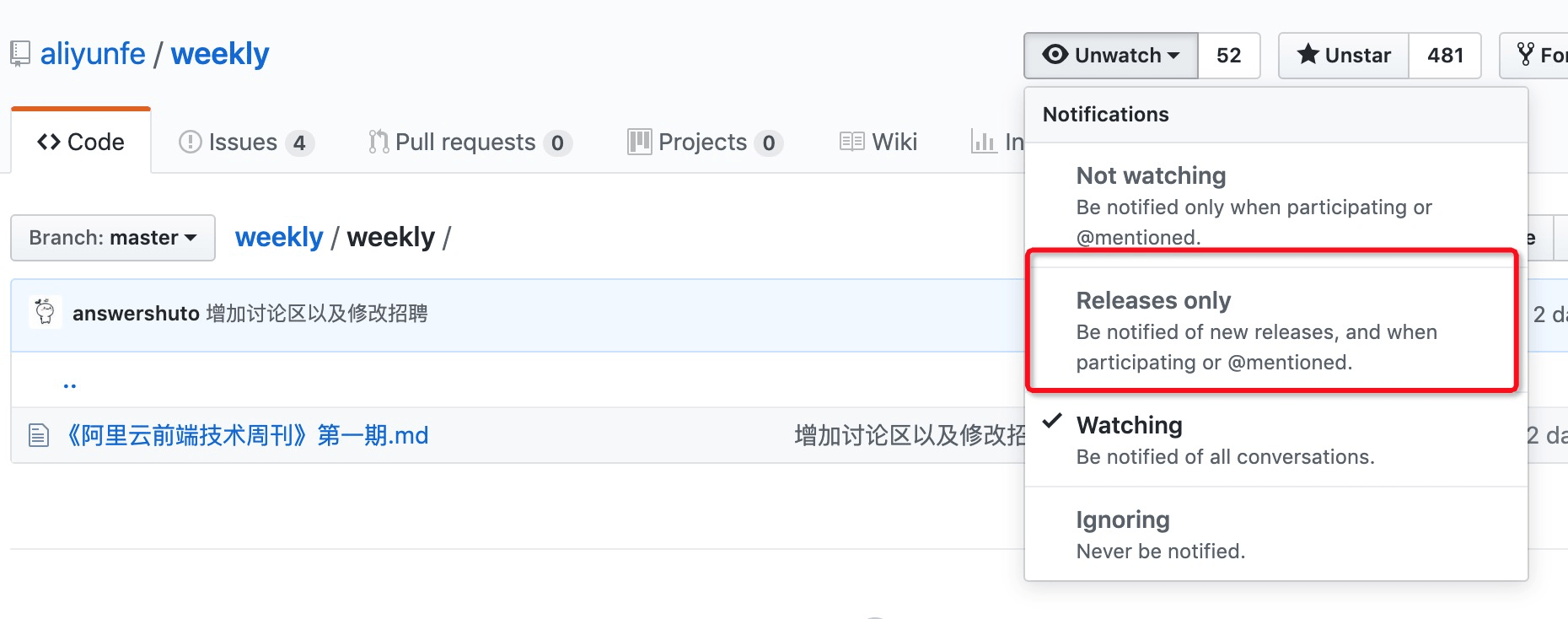This screenshot has width=1568, height=619.
Task: Click the Projects board icon
Action: click(x=640, y=142)
